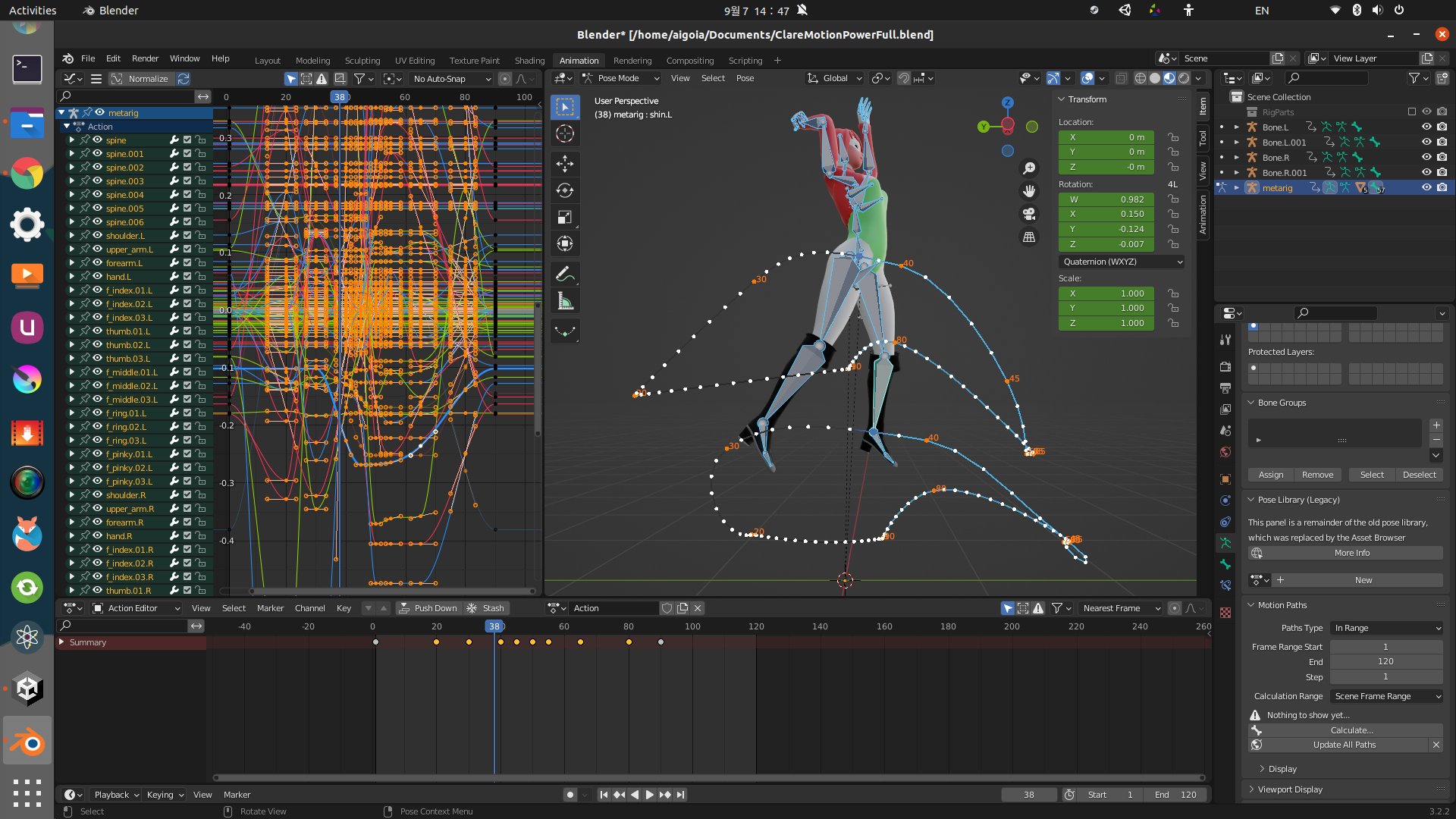Select the Scale tool
The height and width of the screenshot is (819, 1456).
[565, 218]
